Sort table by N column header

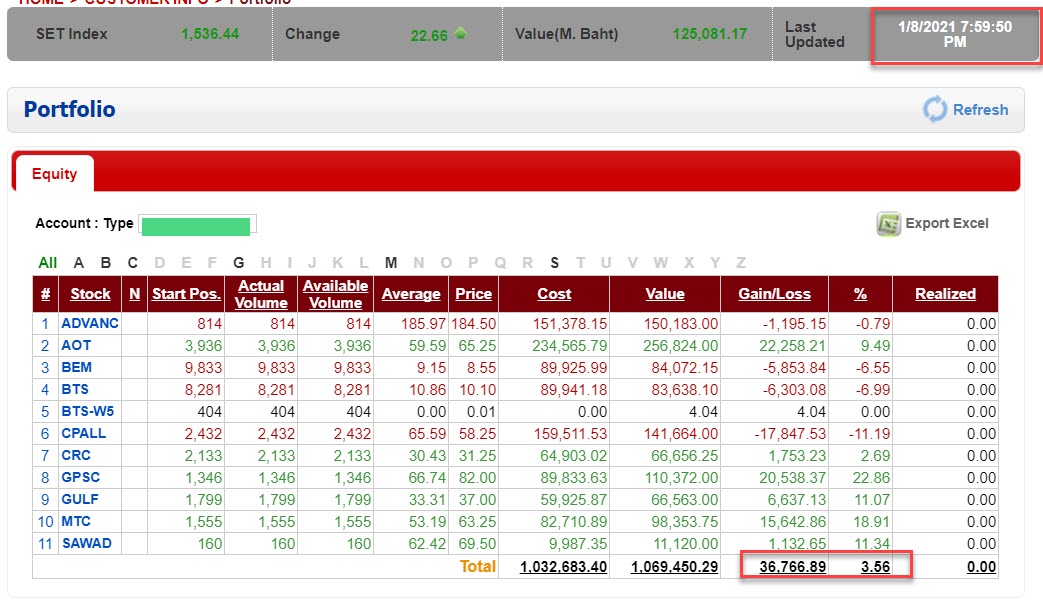coord(134,294)
